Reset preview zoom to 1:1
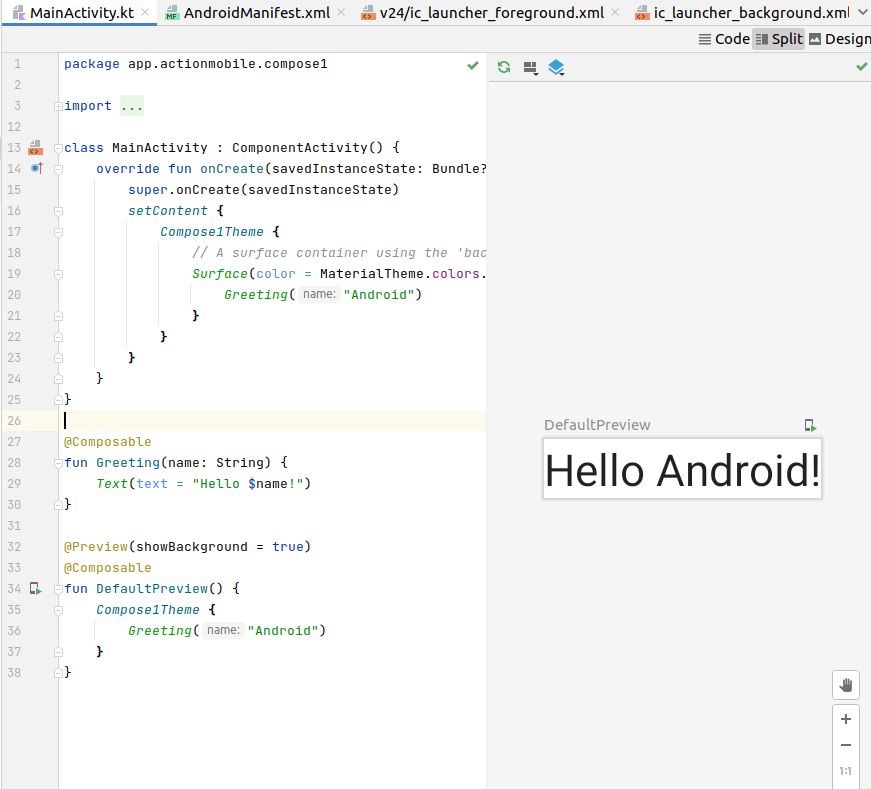Image resolution: width=871 pixels, height=789 pixels. tap(845, 771)
